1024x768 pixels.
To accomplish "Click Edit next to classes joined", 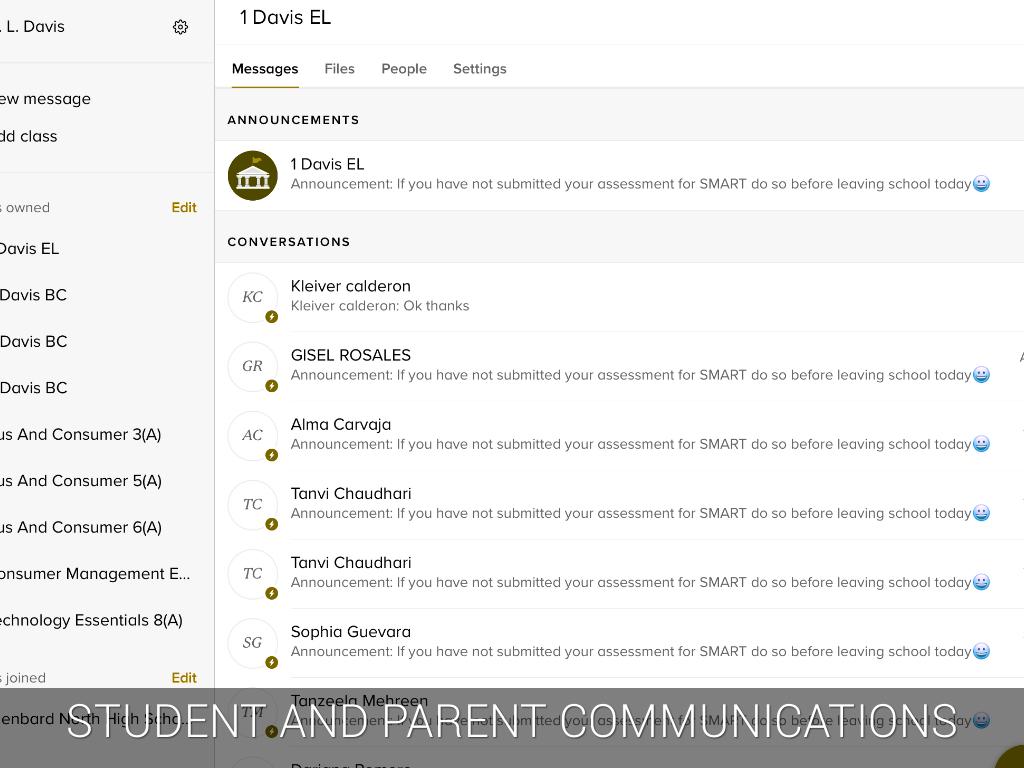I will click(184, 677).
